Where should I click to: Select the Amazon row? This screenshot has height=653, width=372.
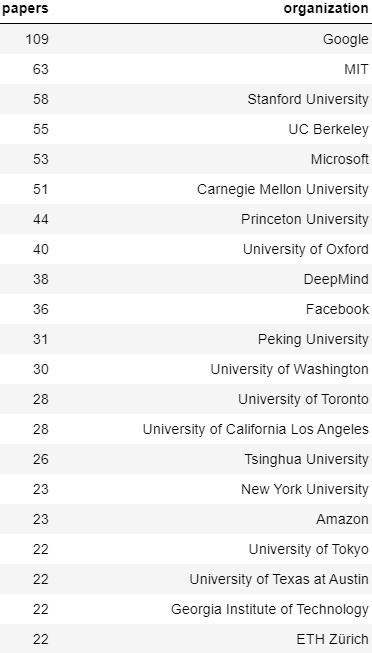[x=186, y=519]
